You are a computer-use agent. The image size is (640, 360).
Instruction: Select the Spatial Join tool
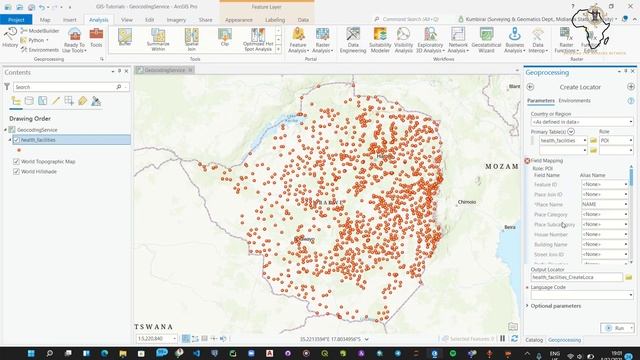pyautogui.click(x=191, y=40)
